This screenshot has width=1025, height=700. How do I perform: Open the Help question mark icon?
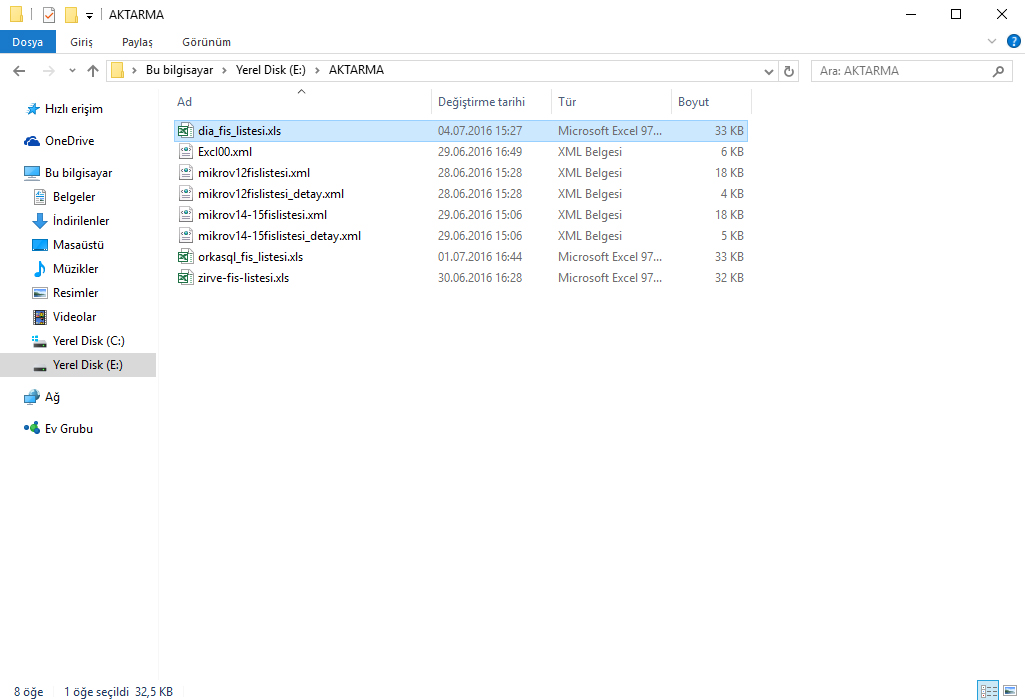coord(1013,42)
